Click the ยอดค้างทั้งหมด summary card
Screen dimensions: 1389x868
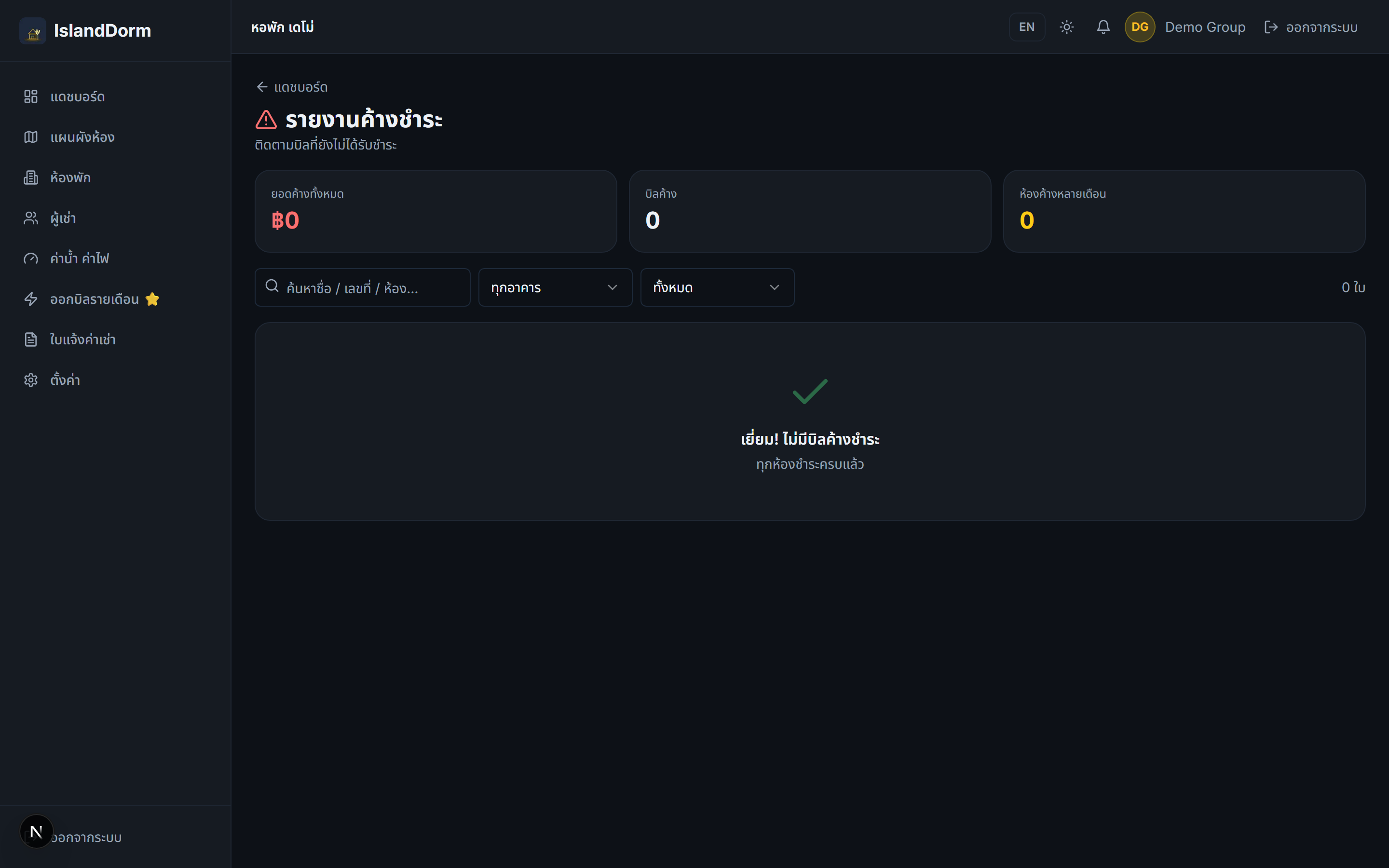tap(436, 211)
